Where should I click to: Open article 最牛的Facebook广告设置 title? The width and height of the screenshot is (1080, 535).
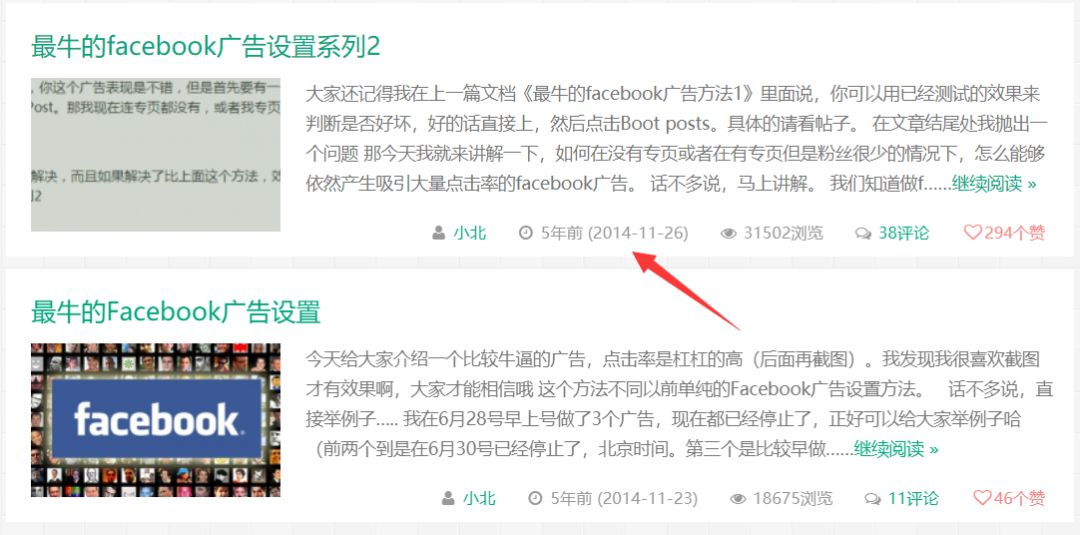pyautogui.click(x=176, y=312)
